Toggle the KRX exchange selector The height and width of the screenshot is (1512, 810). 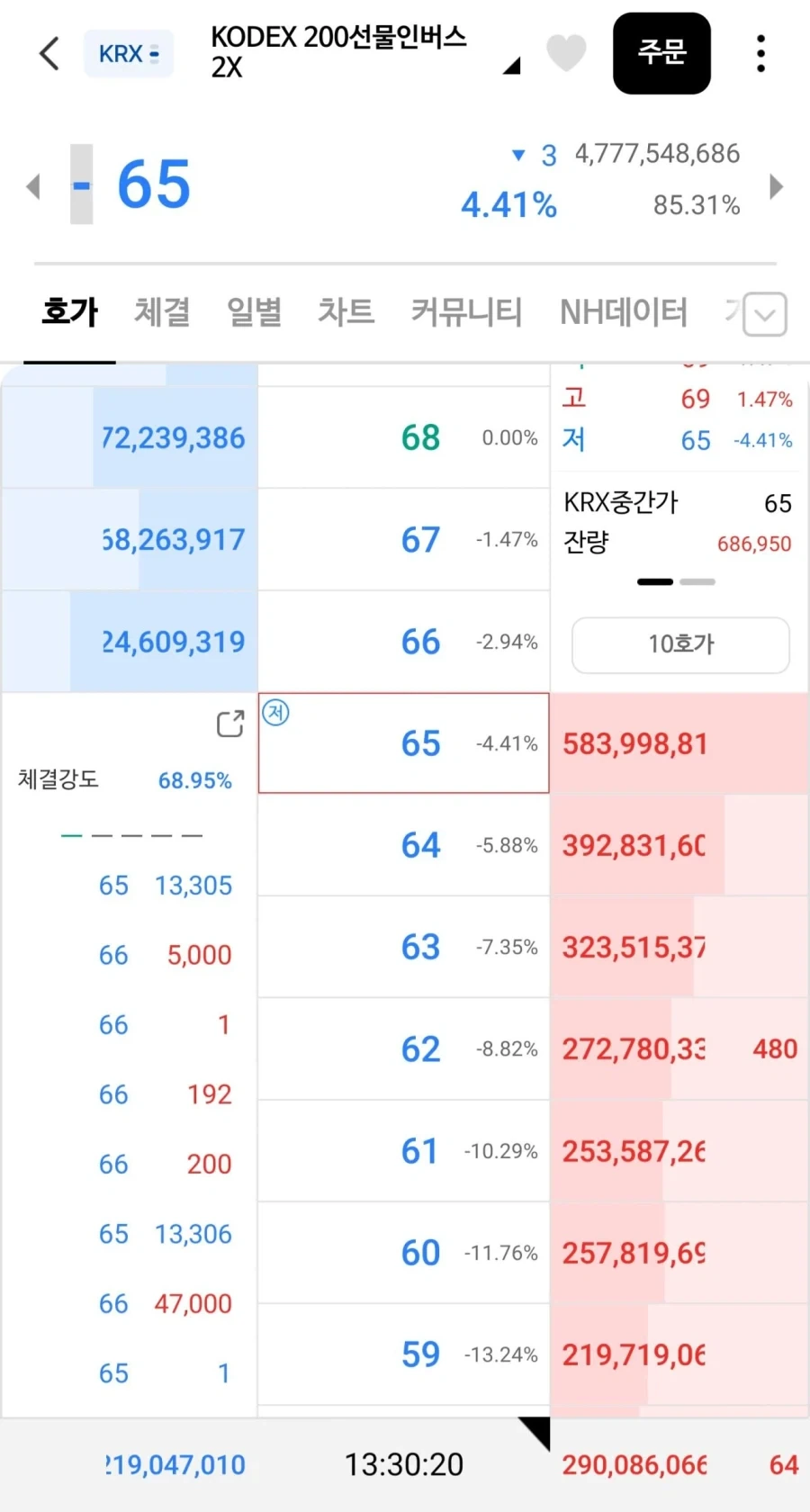tap(129, 54)
